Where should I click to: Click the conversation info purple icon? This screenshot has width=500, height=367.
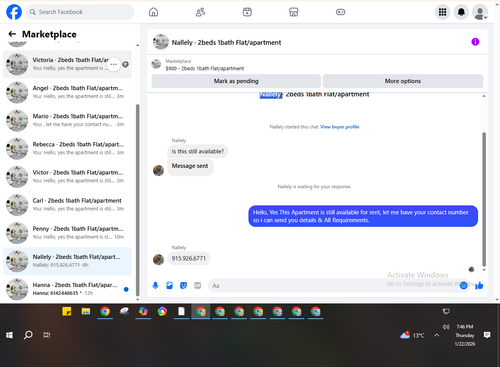click(x=475, y=42)
